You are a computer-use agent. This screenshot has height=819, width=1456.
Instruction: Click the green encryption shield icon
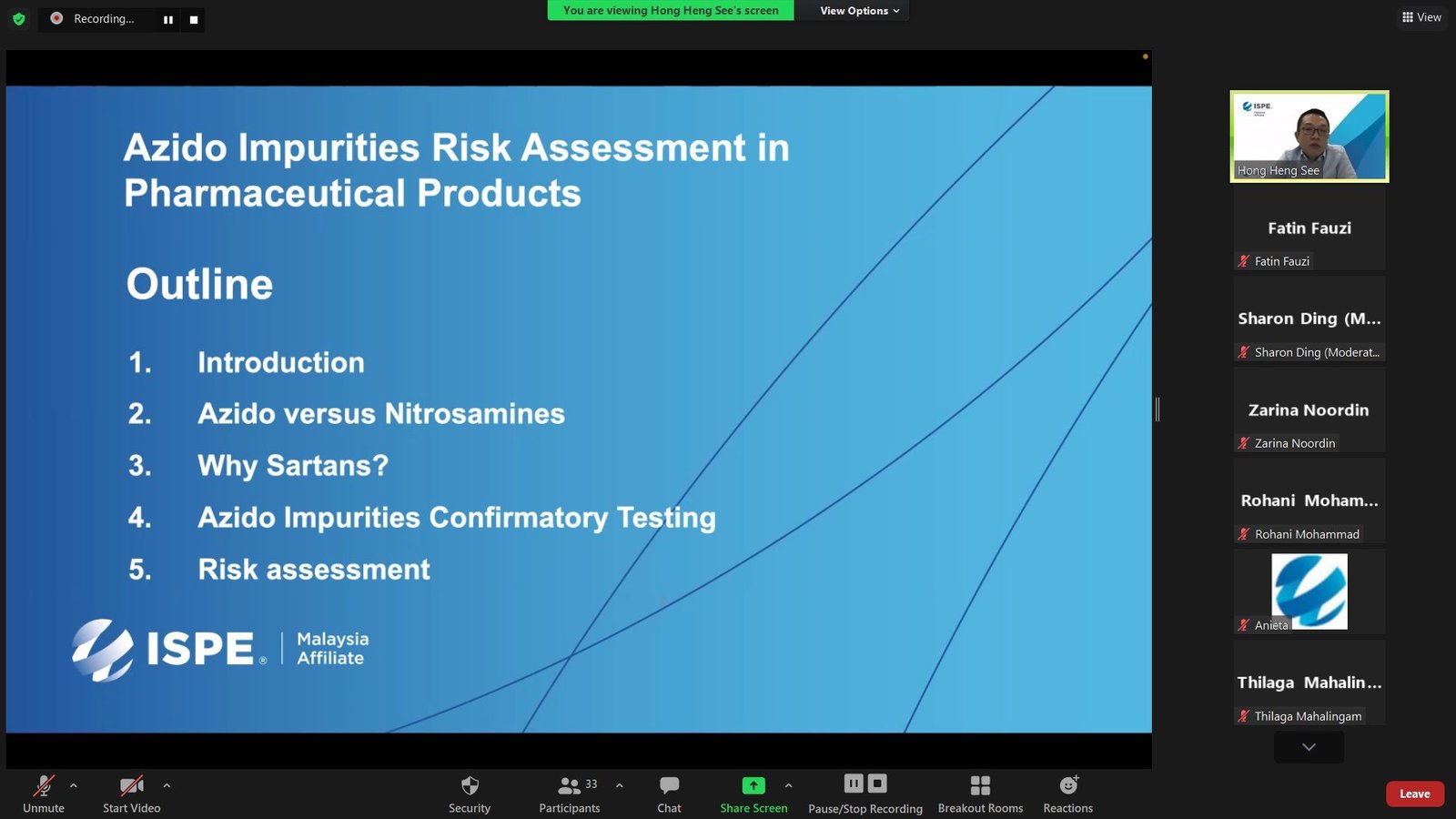click(19, 19)
